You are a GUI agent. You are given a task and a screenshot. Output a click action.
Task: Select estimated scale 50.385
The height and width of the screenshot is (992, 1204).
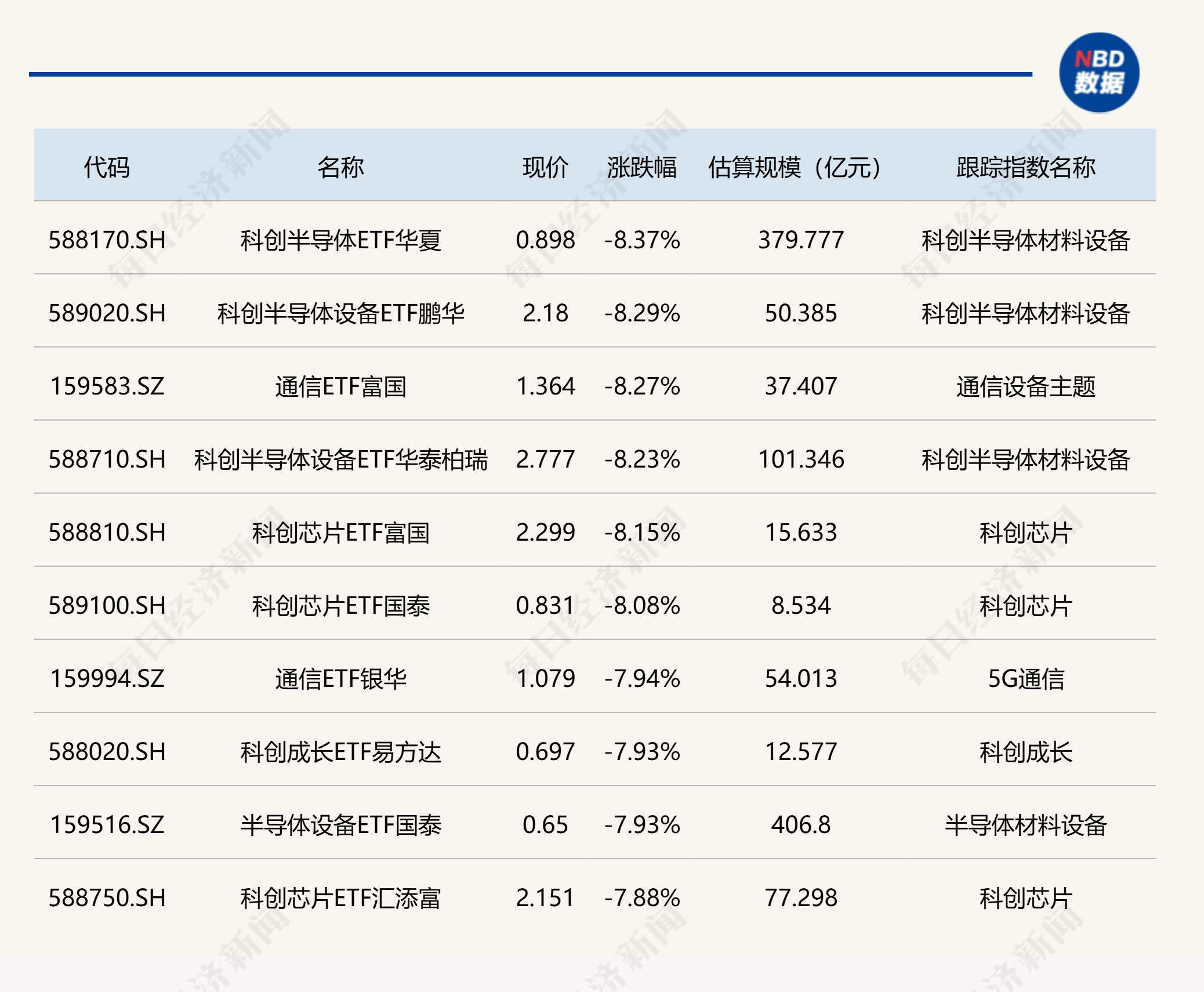(x=800, y=313)
